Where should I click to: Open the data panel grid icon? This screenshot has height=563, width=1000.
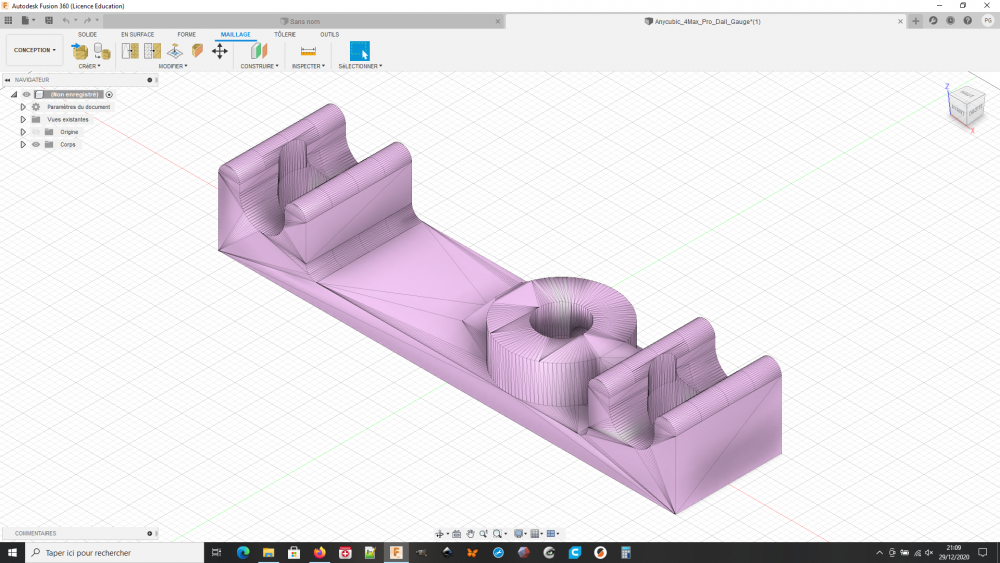(9, 20)
